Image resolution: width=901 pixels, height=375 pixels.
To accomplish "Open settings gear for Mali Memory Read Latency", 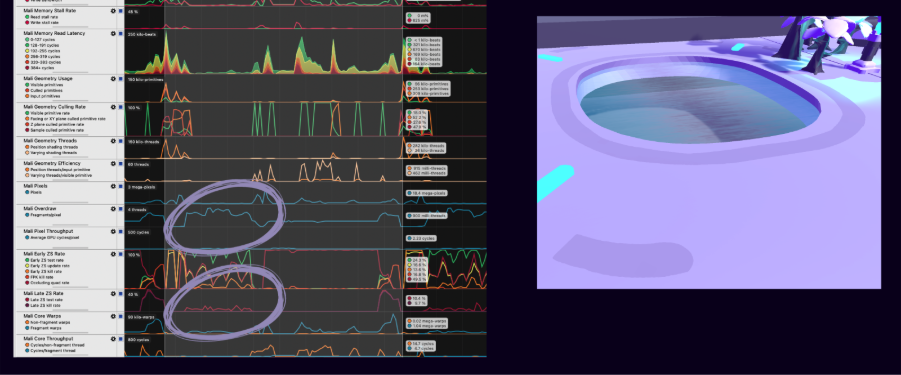I will click(x=113, y=33).
